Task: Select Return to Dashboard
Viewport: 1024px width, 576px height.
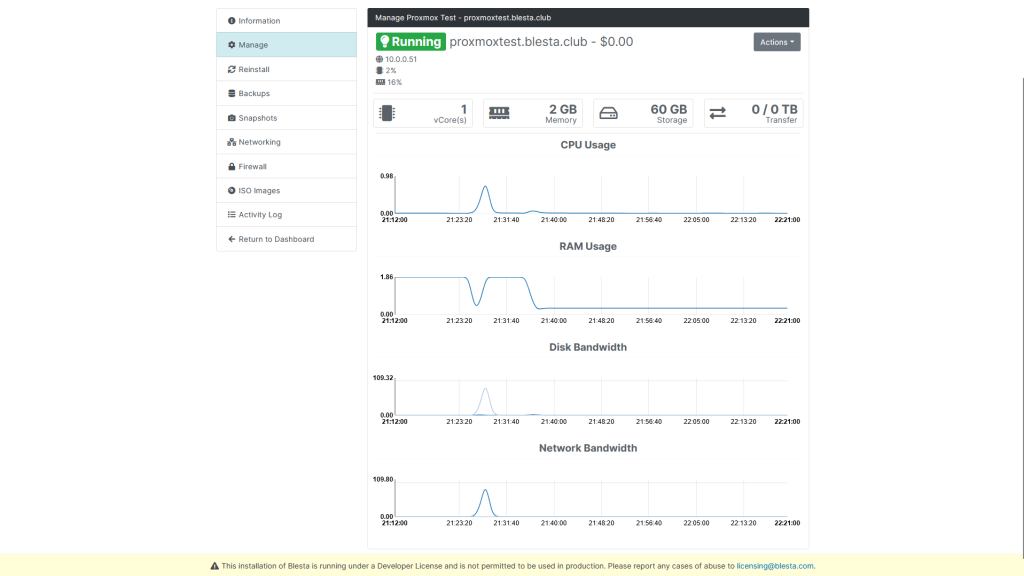Action: pos(276,239)
